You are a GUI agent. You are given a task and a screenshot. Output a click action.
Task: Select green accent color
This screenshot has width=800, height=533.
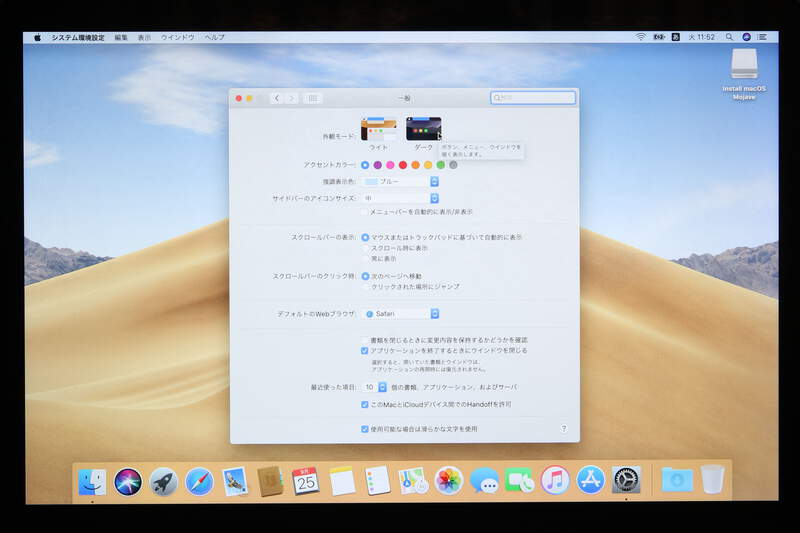pyautogui.click(x=440, y=165)
